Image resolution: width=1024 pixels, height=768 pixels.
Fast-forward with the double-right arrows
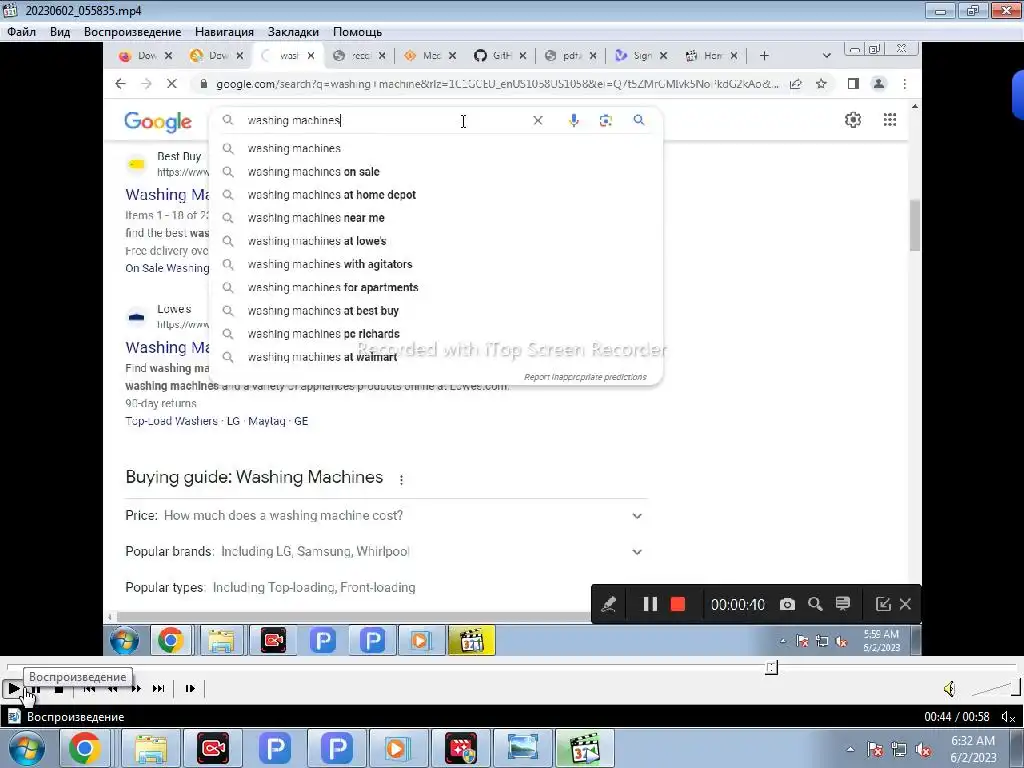tap(136, 688)
